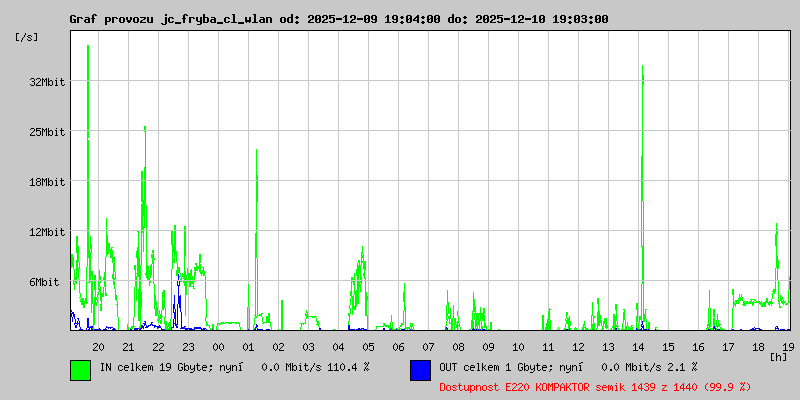Select the 05 hour marker on the X axis
This screenshot has width=800, height=400.
(368, 346)
